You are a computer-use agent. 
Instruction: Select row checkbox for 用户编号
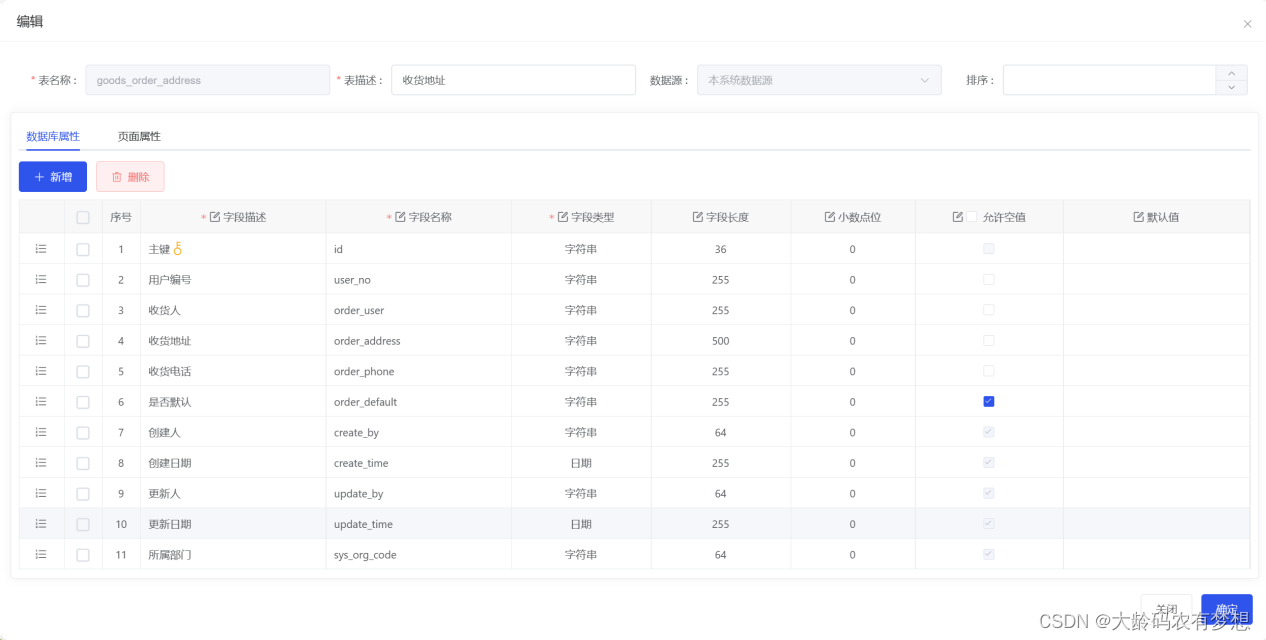point(83,280)
